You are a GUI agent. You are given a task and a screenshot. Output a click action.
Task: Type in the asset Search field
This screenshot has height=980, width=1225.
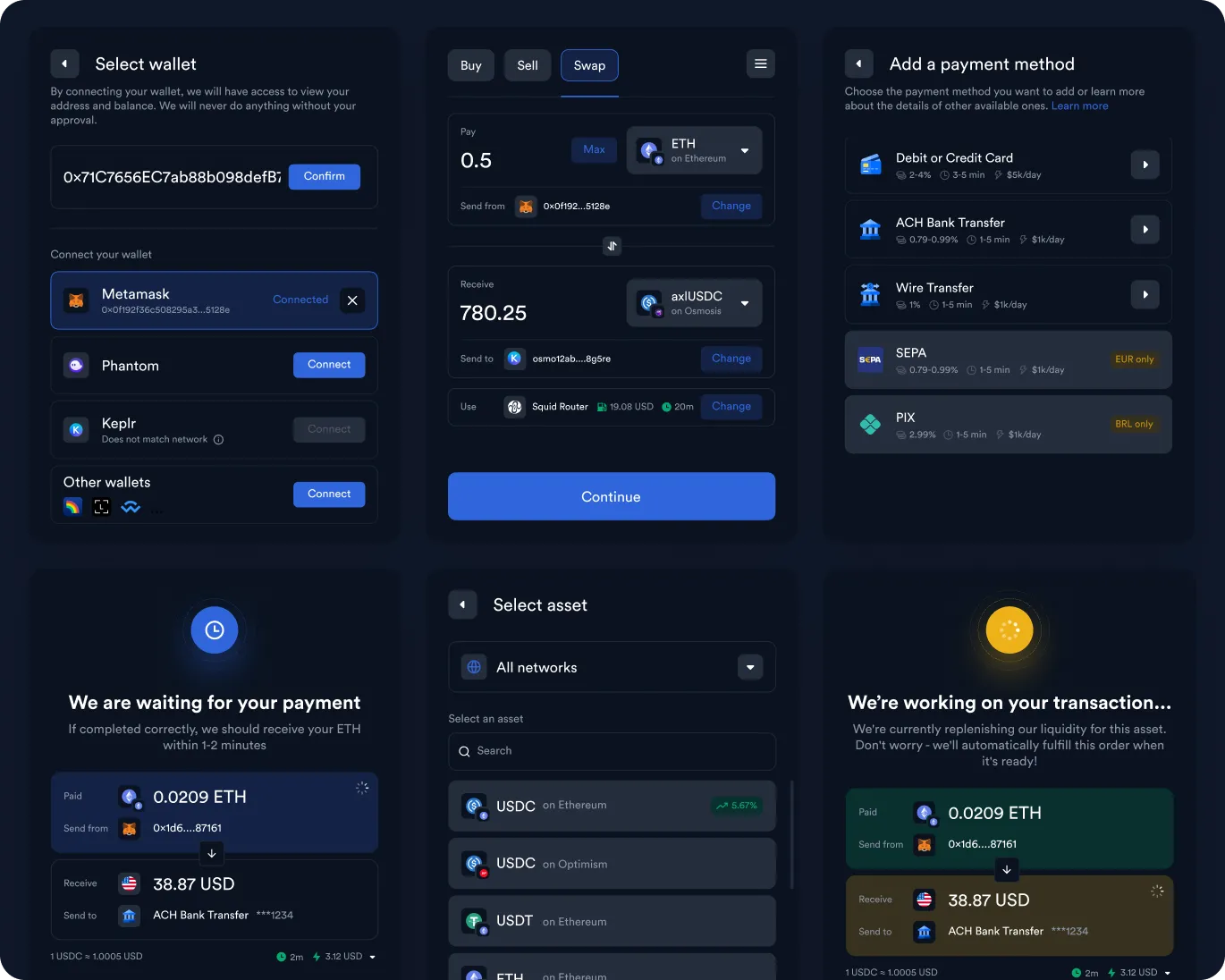click(x=611, y=751)
